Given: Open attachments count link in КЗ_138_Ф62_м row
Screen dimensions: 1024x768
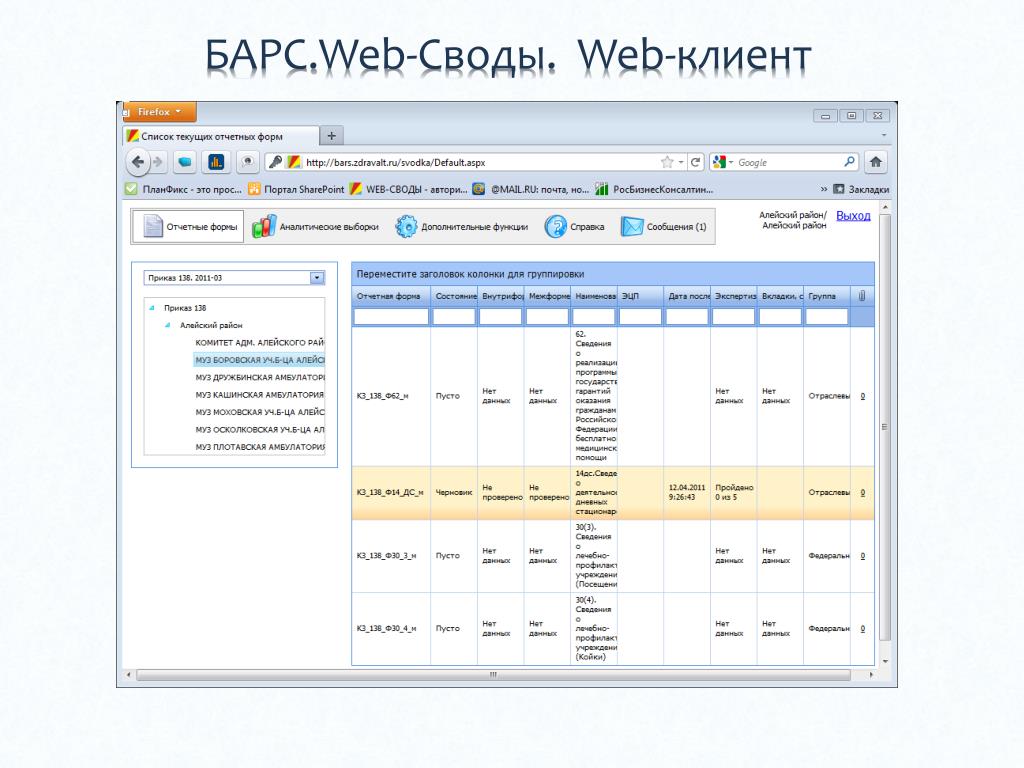Looking at the screenshot, I should (863, 396).
